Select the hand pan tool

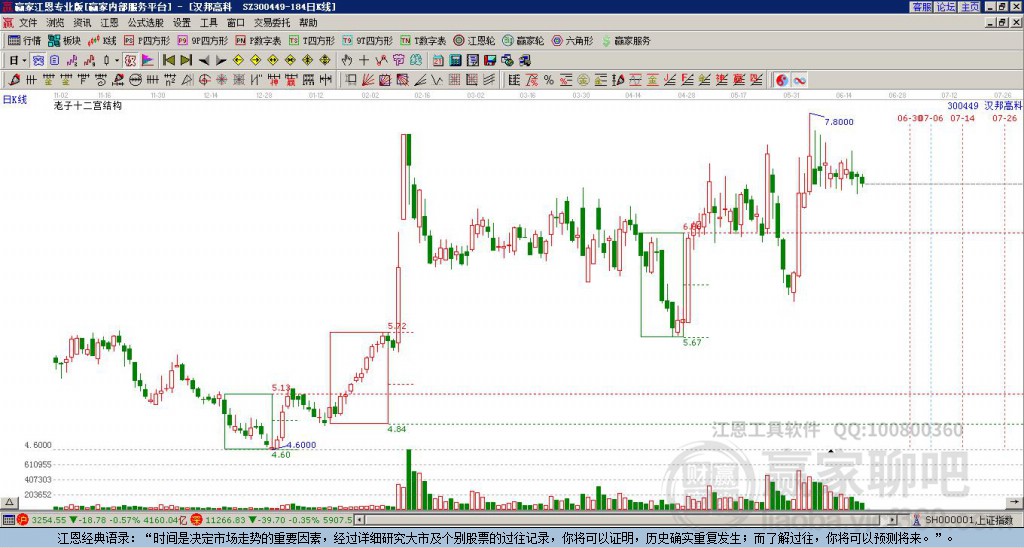tap(347, 61)
